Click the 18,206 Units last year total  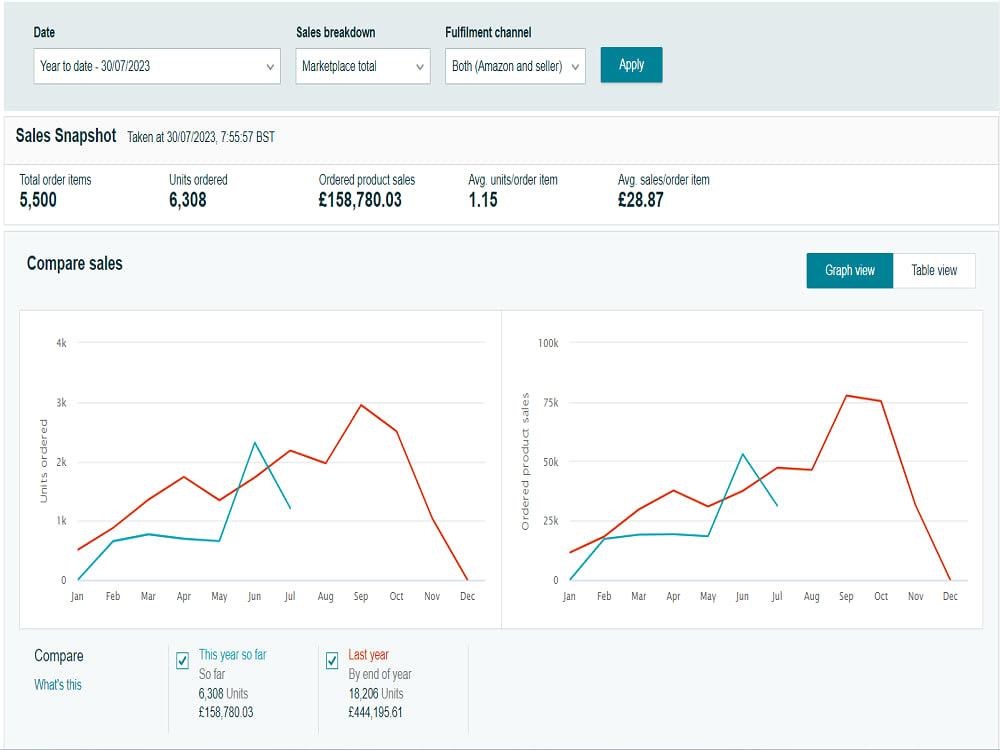376,694
